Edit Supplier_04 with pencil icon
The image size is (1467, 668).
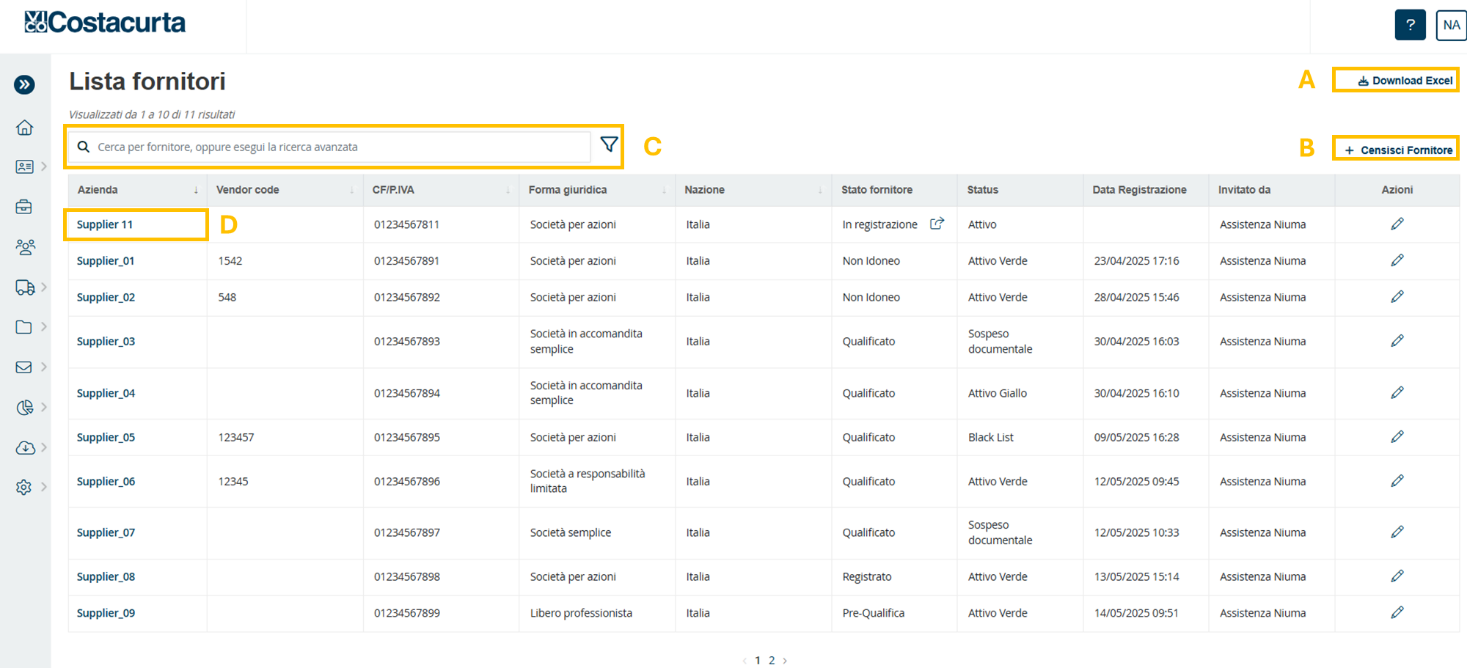1397,392
